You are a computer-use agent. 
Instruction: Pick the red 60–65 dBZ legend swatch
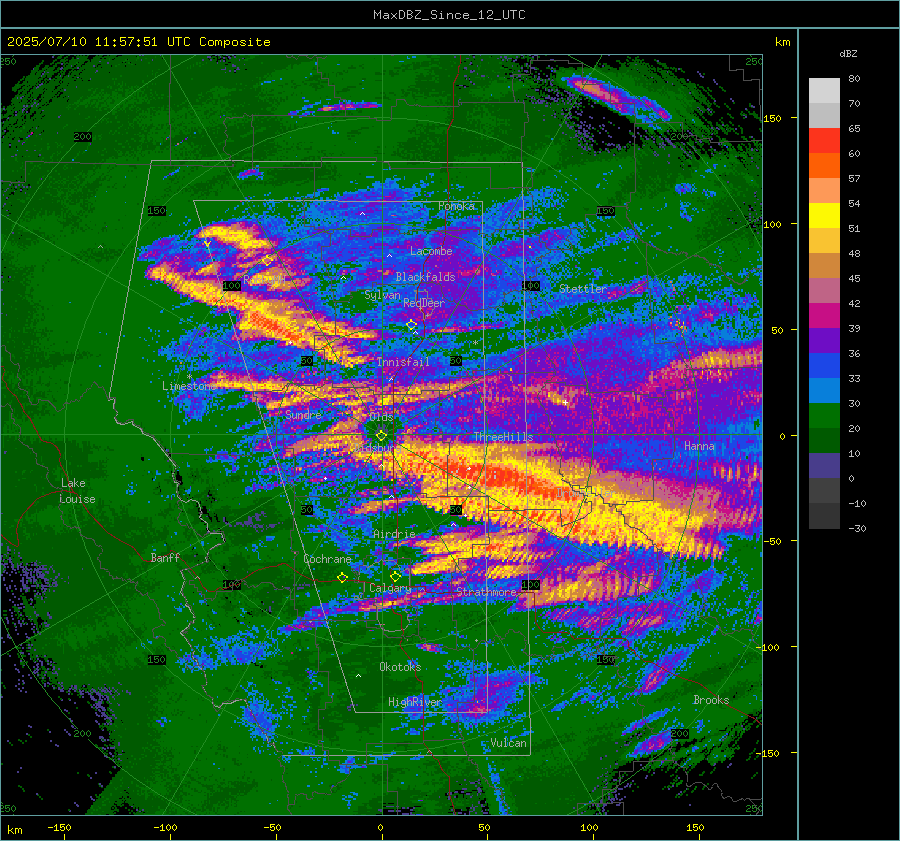pos(824,141)
